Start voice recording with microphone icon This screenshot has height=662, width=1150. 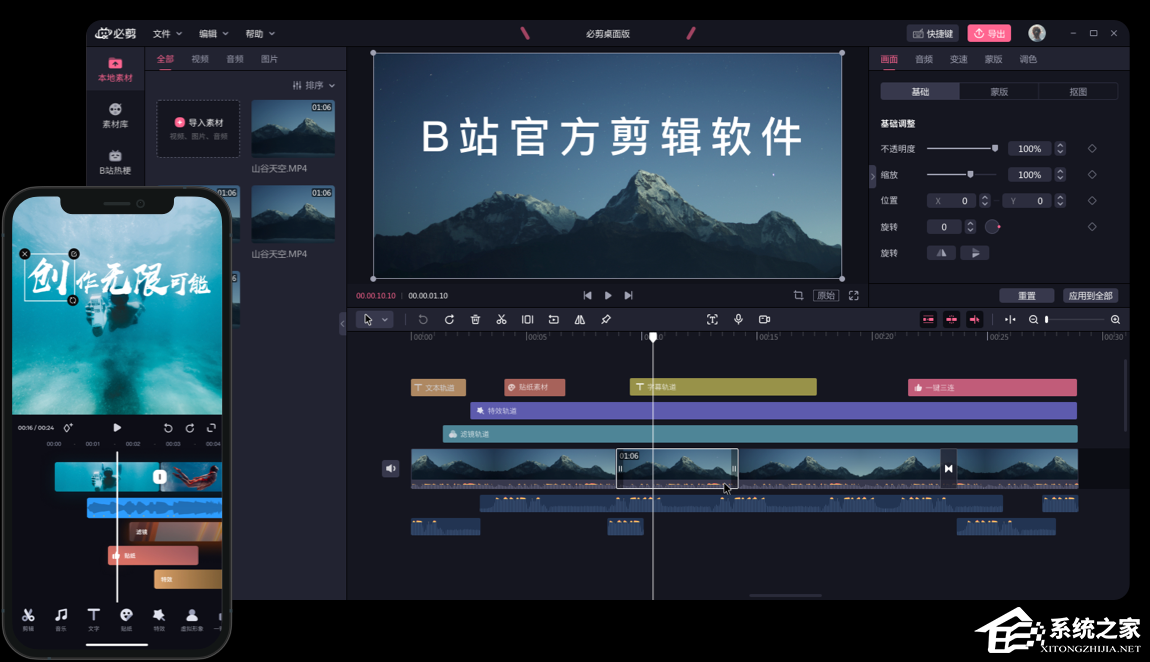click(739, 320)
